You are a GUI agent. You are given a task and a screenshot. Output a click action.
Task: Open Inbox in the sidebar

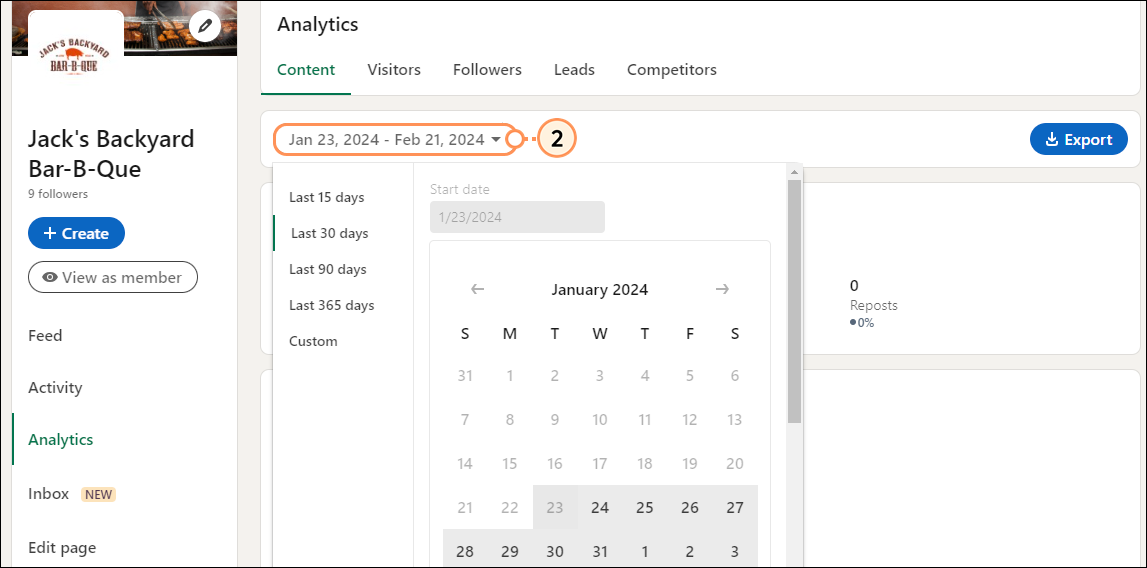click(48, 494)
